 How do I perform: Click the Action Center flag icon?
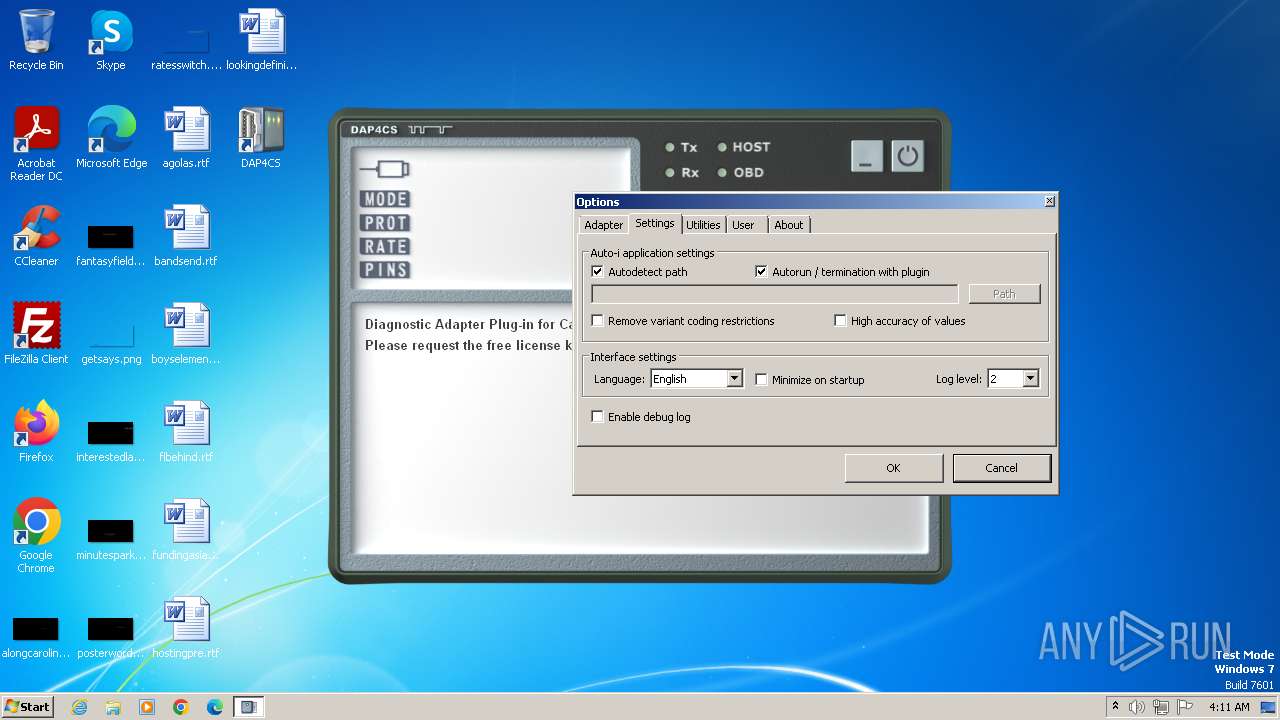(x=1185, y=707)
